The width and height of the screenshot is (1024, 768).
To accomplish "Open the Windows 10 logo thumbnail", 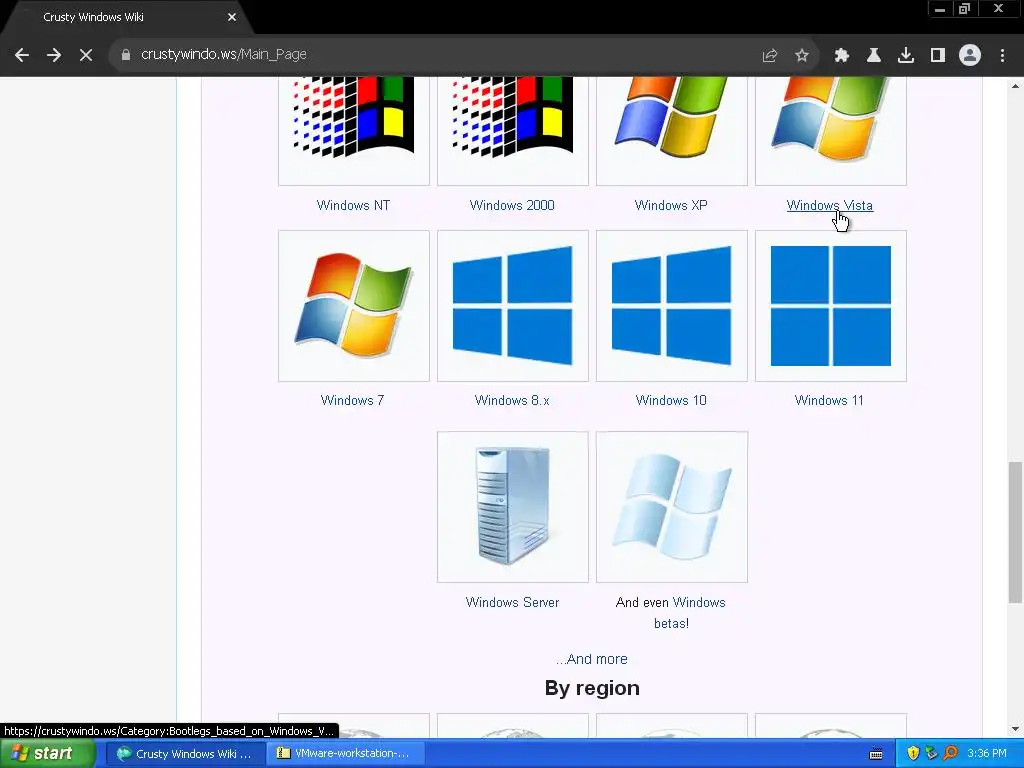I will pyautogui.click(x=671, y=306).
